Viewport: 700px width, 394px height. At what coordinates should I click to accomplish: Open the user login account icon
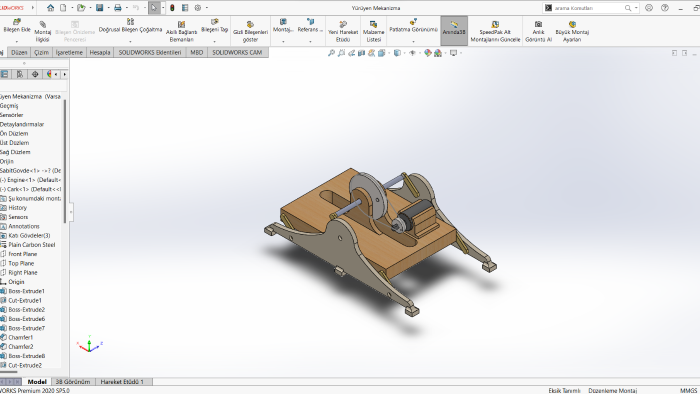pyautogui.click(x=649, y=8)
